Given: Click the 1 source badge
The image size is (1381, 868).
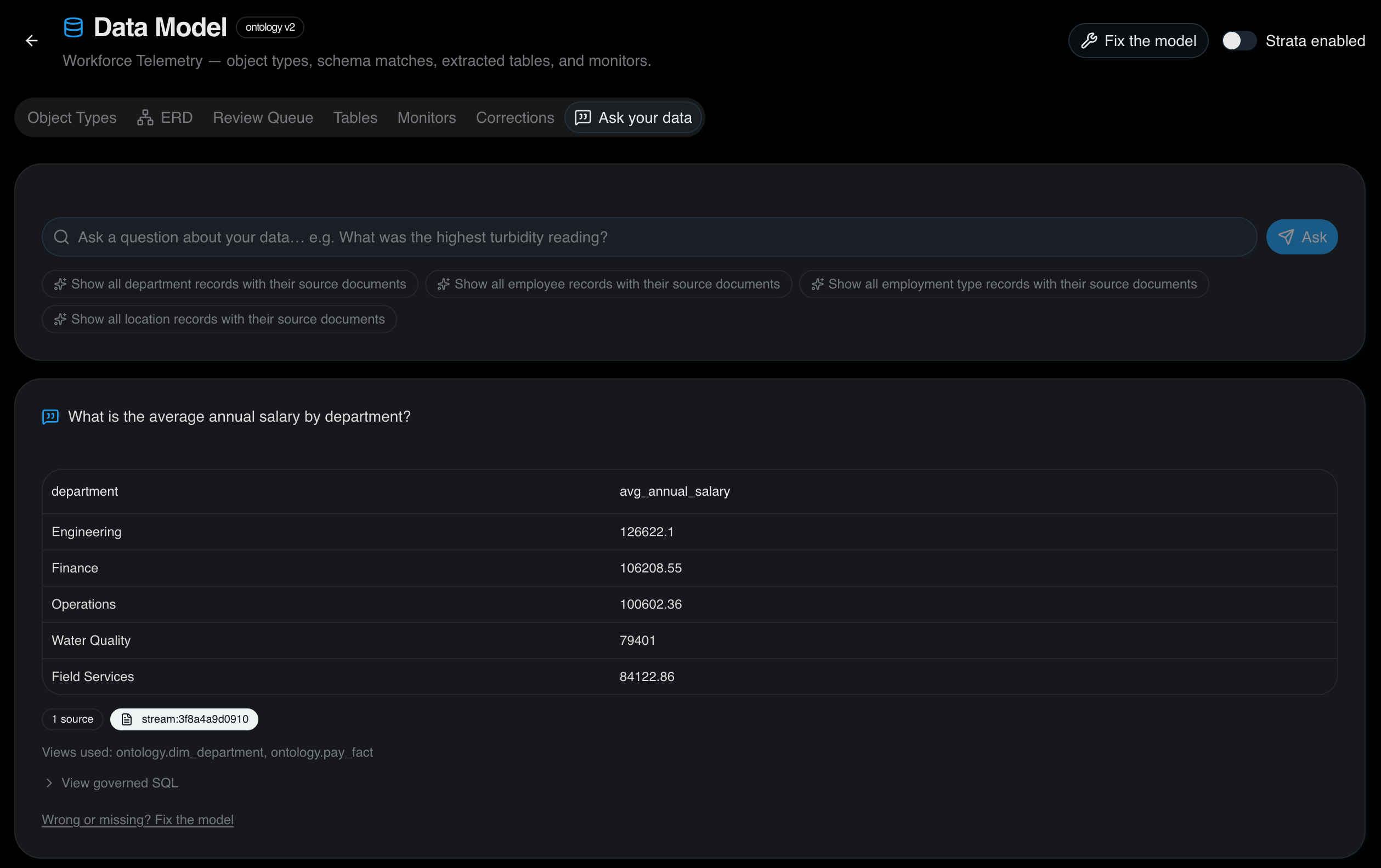Looking at the screenshot, I should tap(72, 719).
